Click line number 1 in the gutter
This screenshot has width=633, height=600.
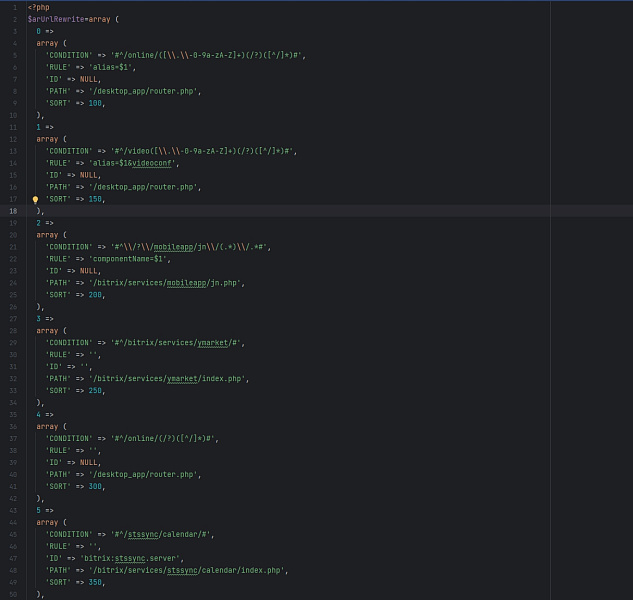[x=13, y=7]
